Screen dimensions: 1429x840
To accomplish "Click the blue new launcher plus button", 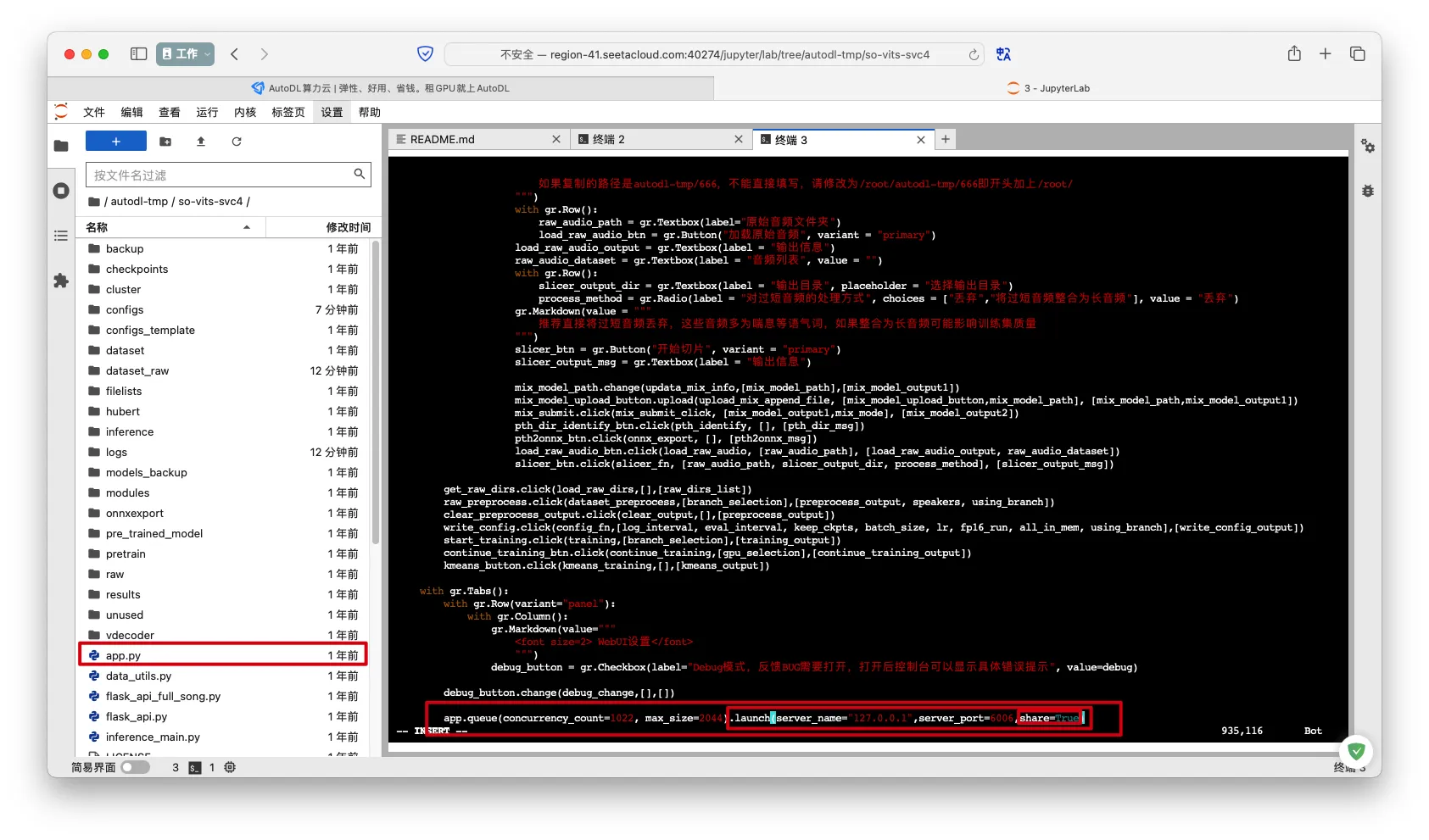I will 116,142.
